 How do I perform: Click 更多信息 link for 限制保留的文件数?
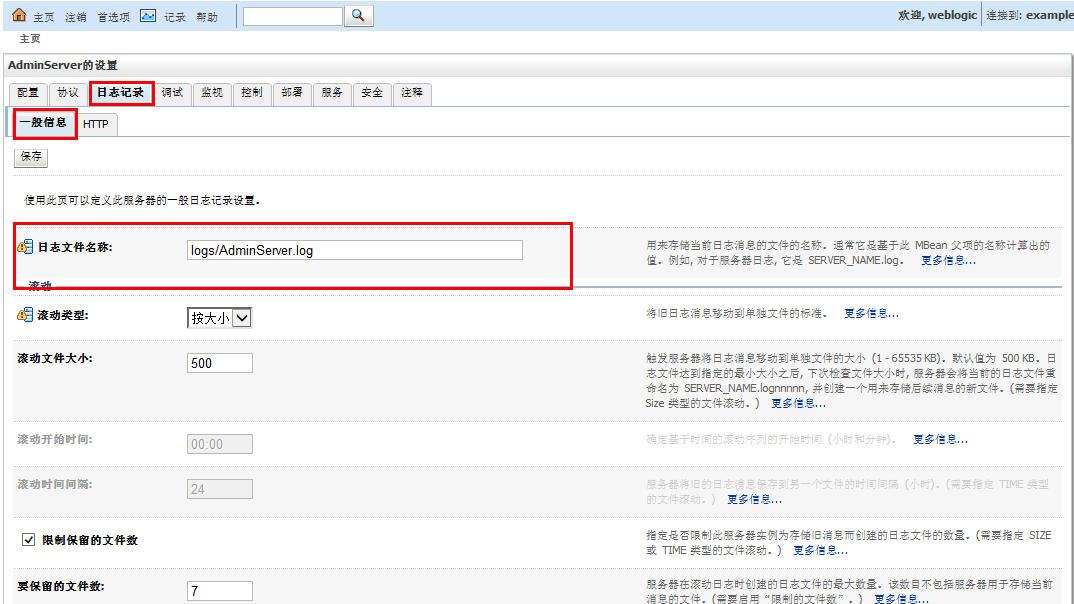(x=821, y=551)
